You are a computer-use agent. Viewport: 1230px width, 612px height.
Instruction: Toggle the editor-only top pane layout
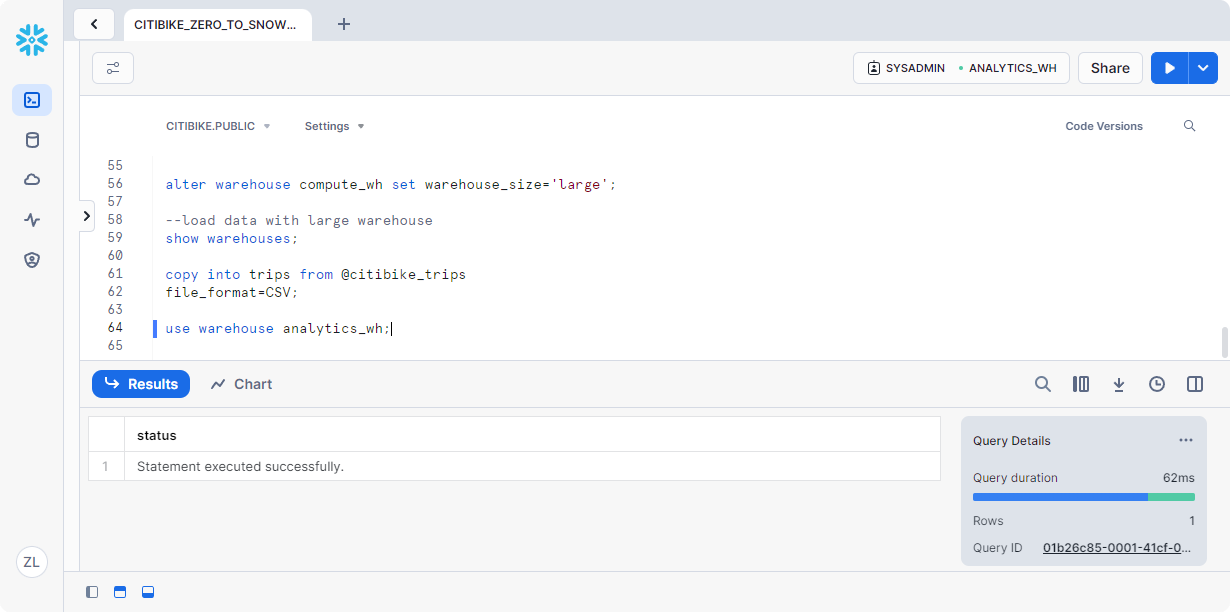tap(120, 592)
